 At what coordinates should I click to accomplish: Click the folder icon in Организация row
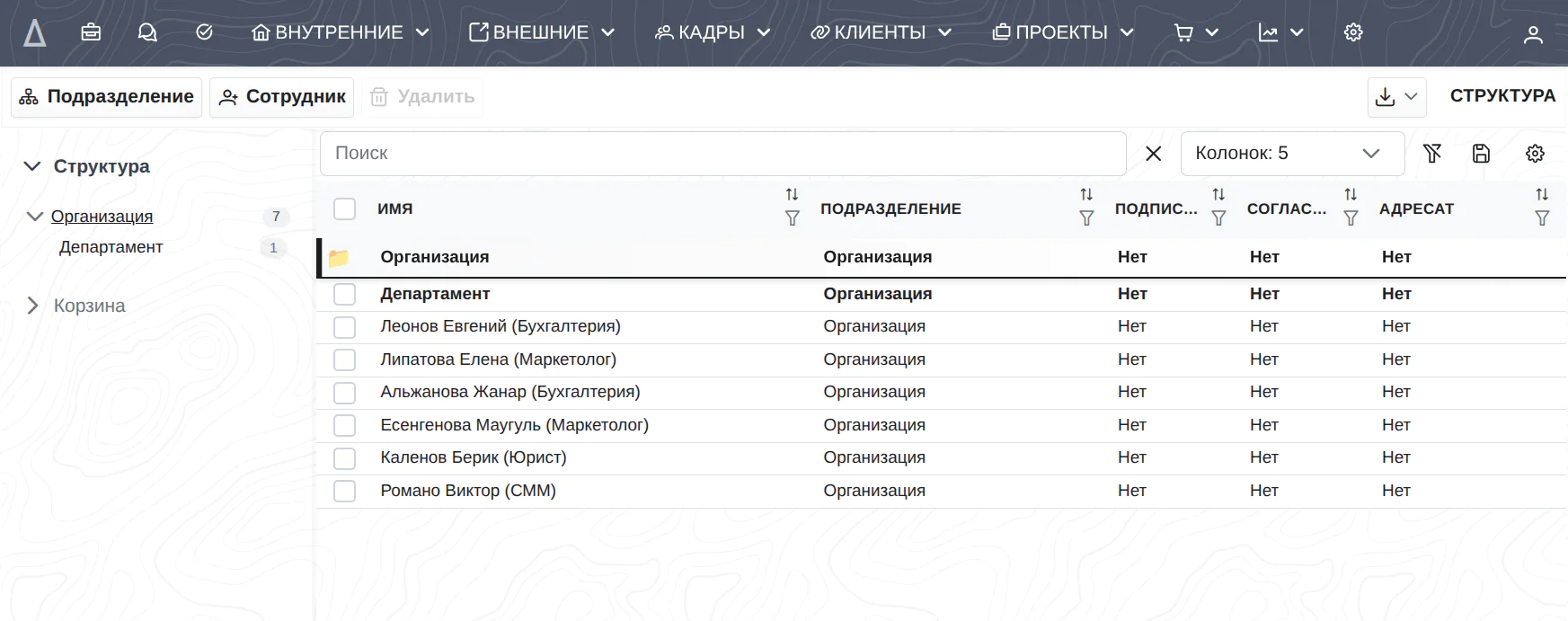coord(339,258)
